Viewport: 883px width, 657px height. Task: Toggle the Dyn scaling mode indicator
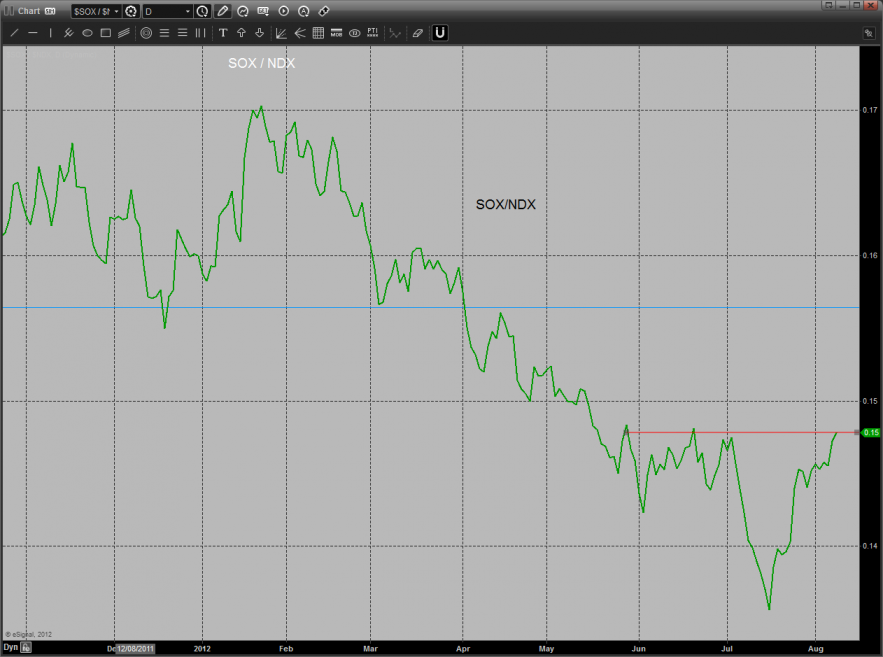pos(10,648)
